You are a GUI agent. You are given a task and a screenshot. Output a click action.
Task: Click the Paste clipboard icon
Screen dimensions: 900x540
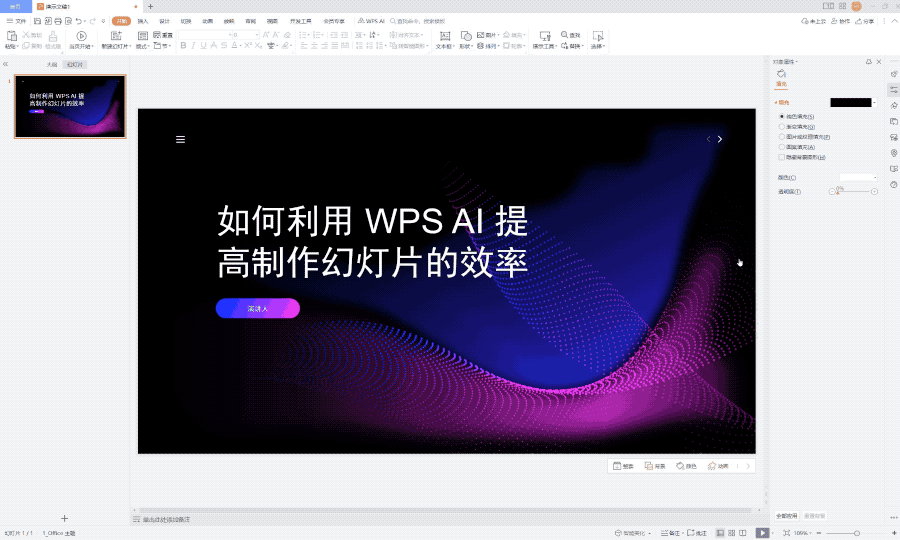[11, 36]
